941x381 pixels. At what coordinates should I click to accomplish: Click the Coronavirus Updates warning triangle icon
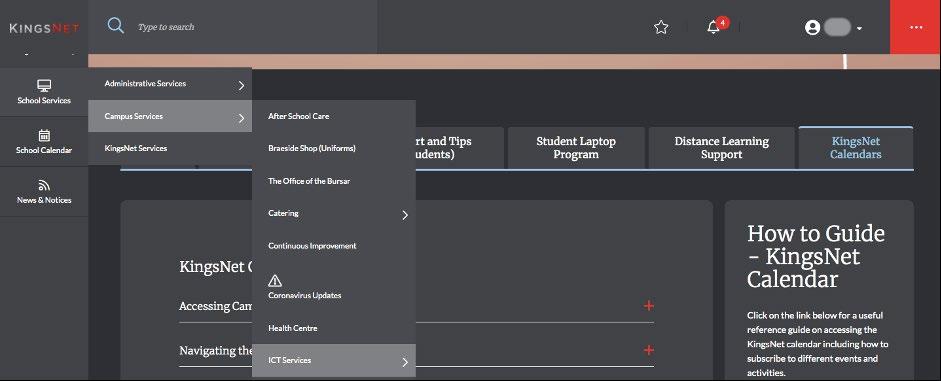(x=275, y=280)
